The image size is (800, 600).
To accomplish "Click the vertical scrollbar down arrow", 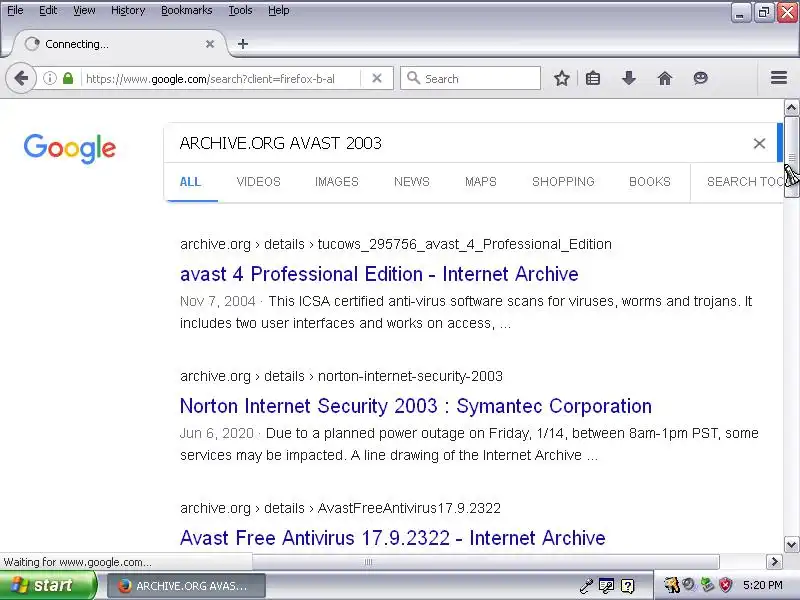I will tap(791, 544).
